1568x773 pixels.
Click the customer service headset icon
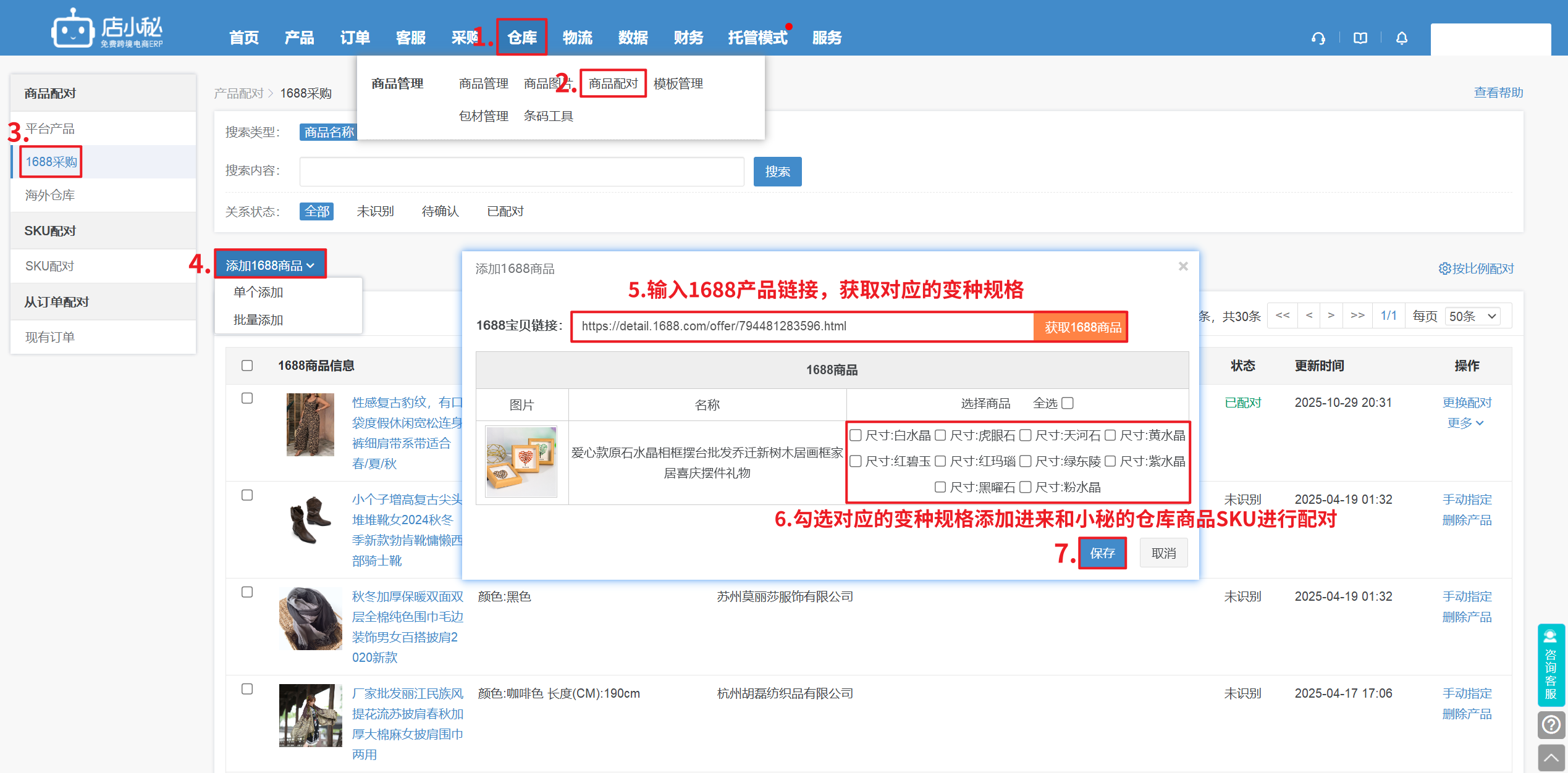pyautogui.click(x=1318, y=38)
